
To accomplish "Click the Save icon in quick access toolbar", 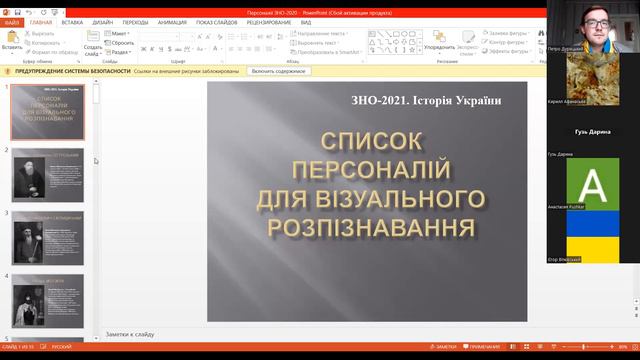I will (x=18, y=13).
